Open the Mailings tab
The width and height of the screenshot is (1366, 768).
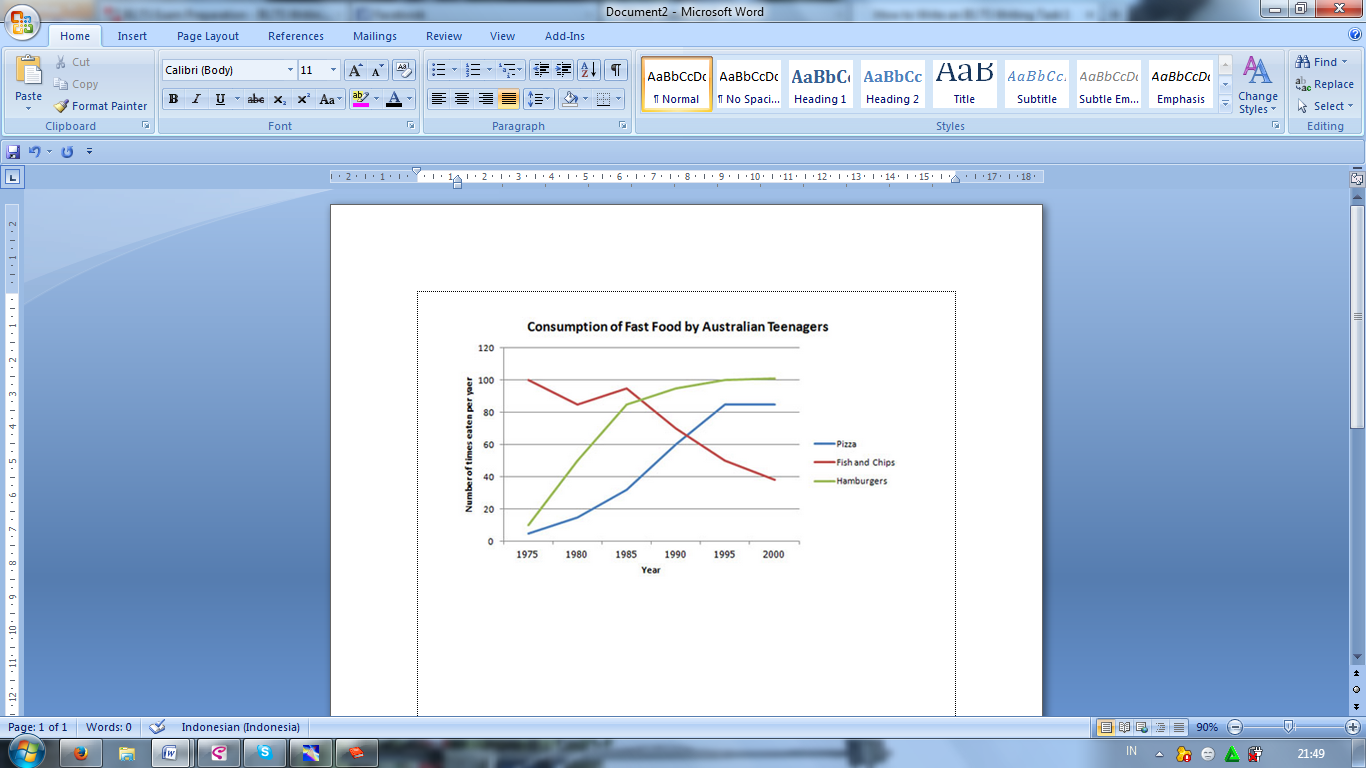(375, 36)
